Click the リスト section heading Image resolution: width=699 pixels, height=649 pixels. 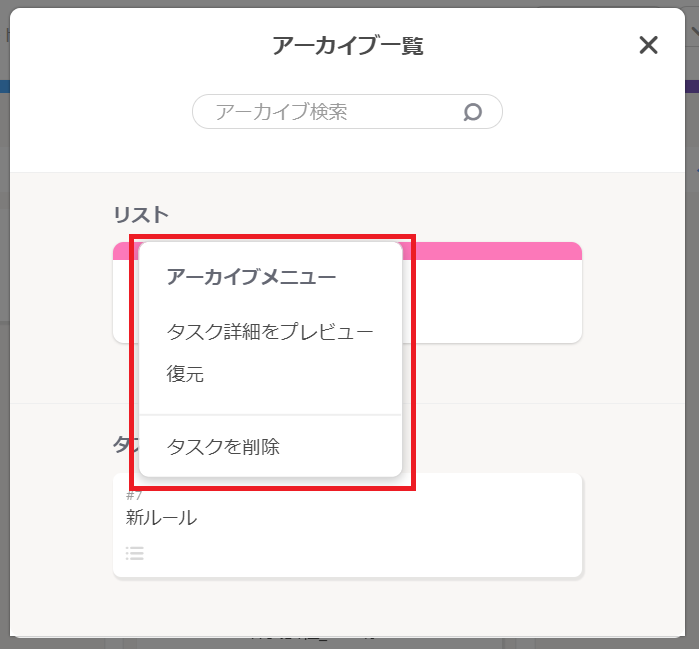pos(141,214)
